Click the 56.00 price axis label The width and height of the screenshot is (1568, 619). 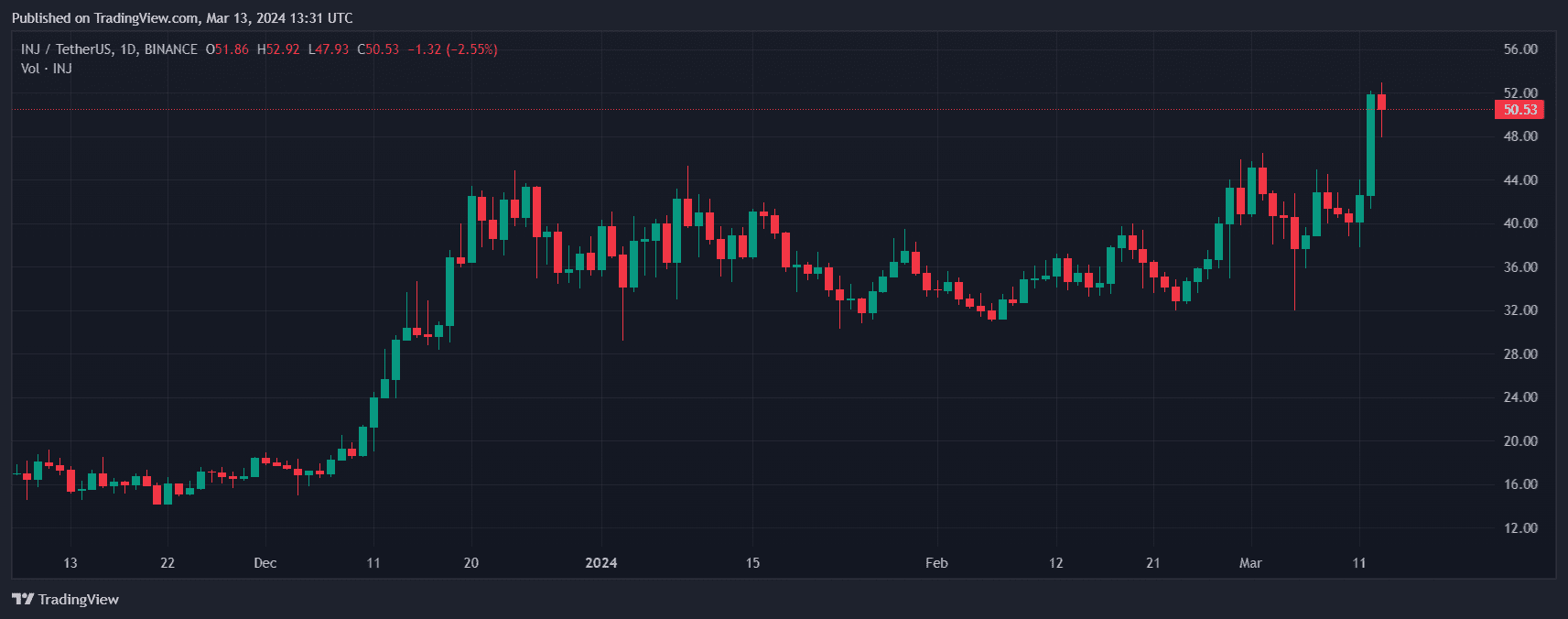1519,49
